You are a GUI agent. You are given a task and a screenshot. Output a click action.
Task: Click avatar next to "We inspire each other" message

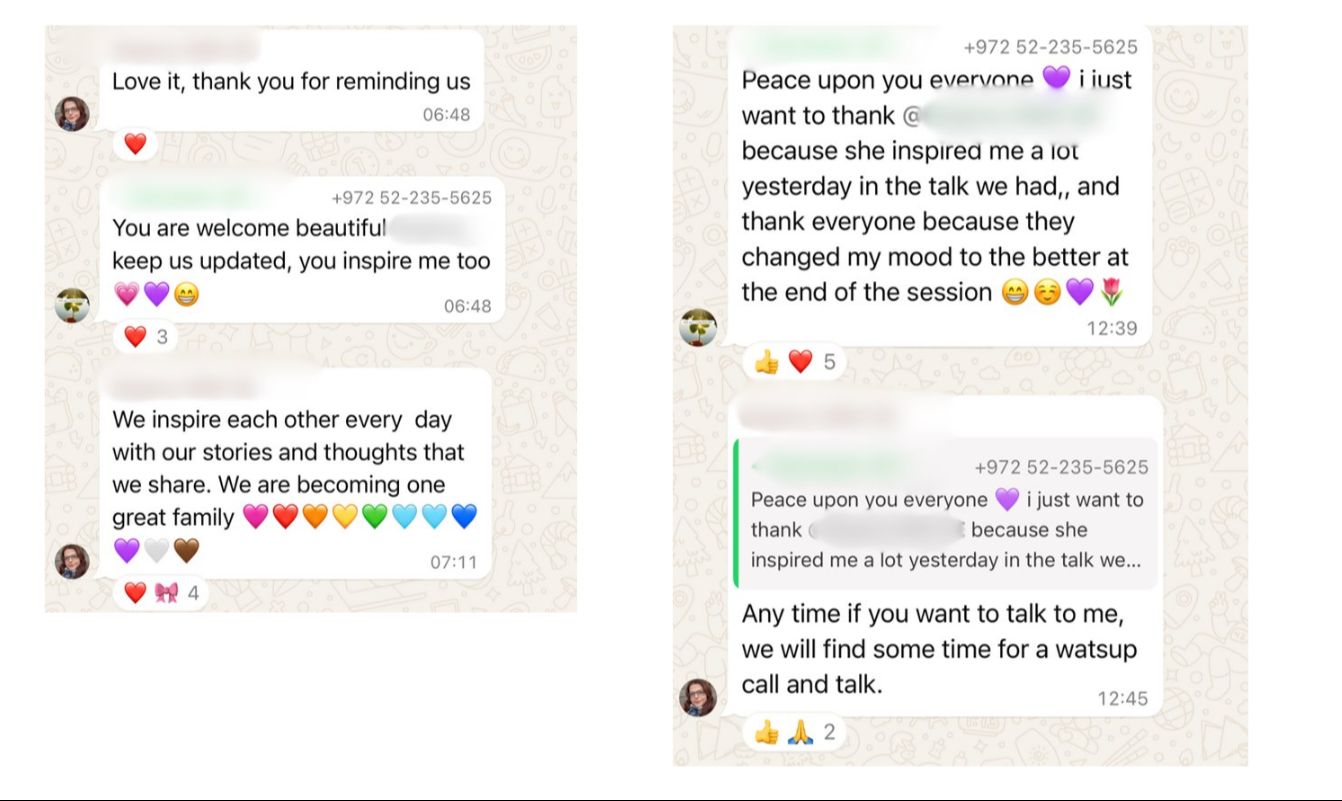tap(72, 561)
